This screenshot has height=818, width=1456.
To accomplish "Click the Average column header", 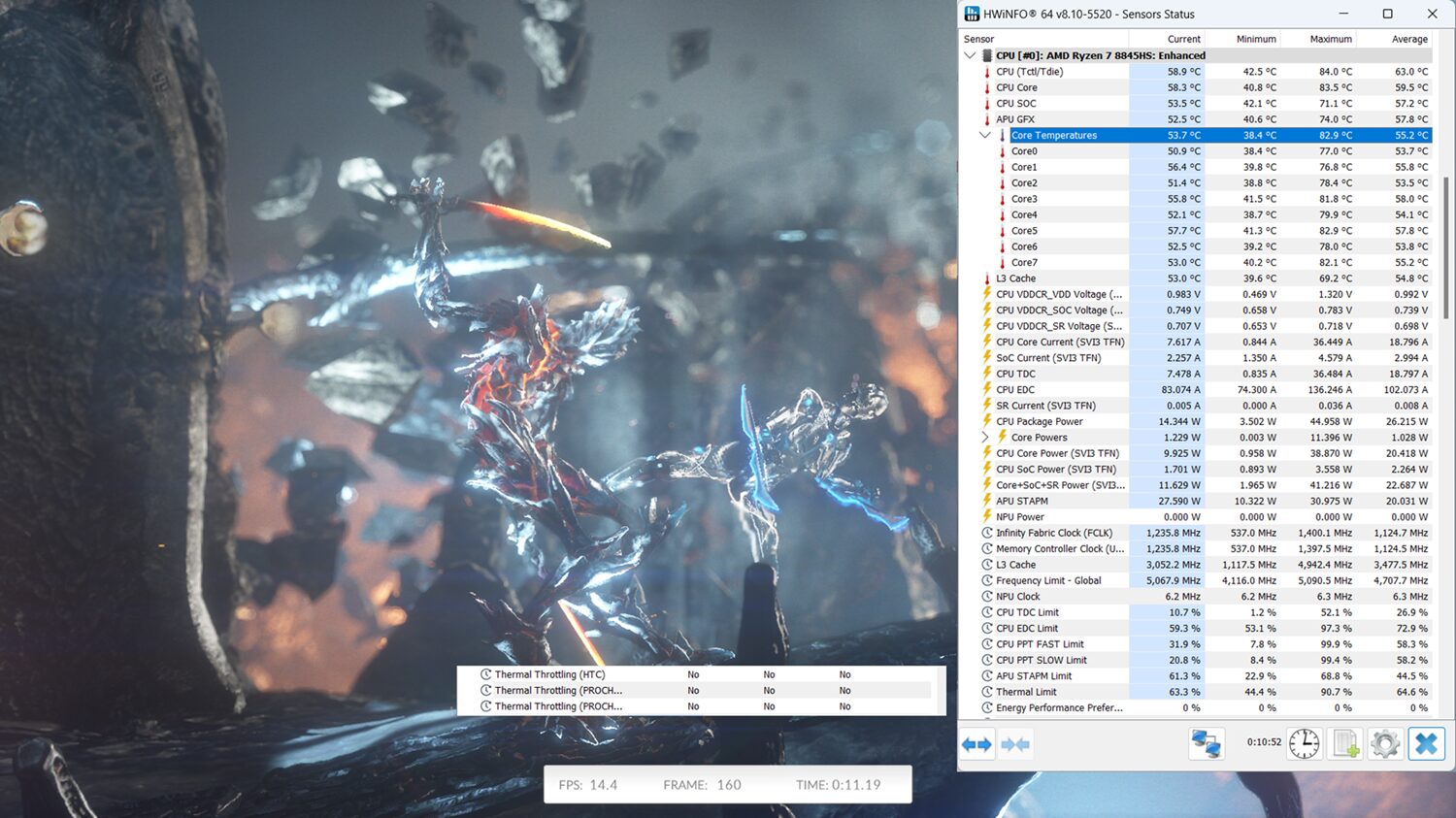I will pyautogui.click(x=1394, y=39).
